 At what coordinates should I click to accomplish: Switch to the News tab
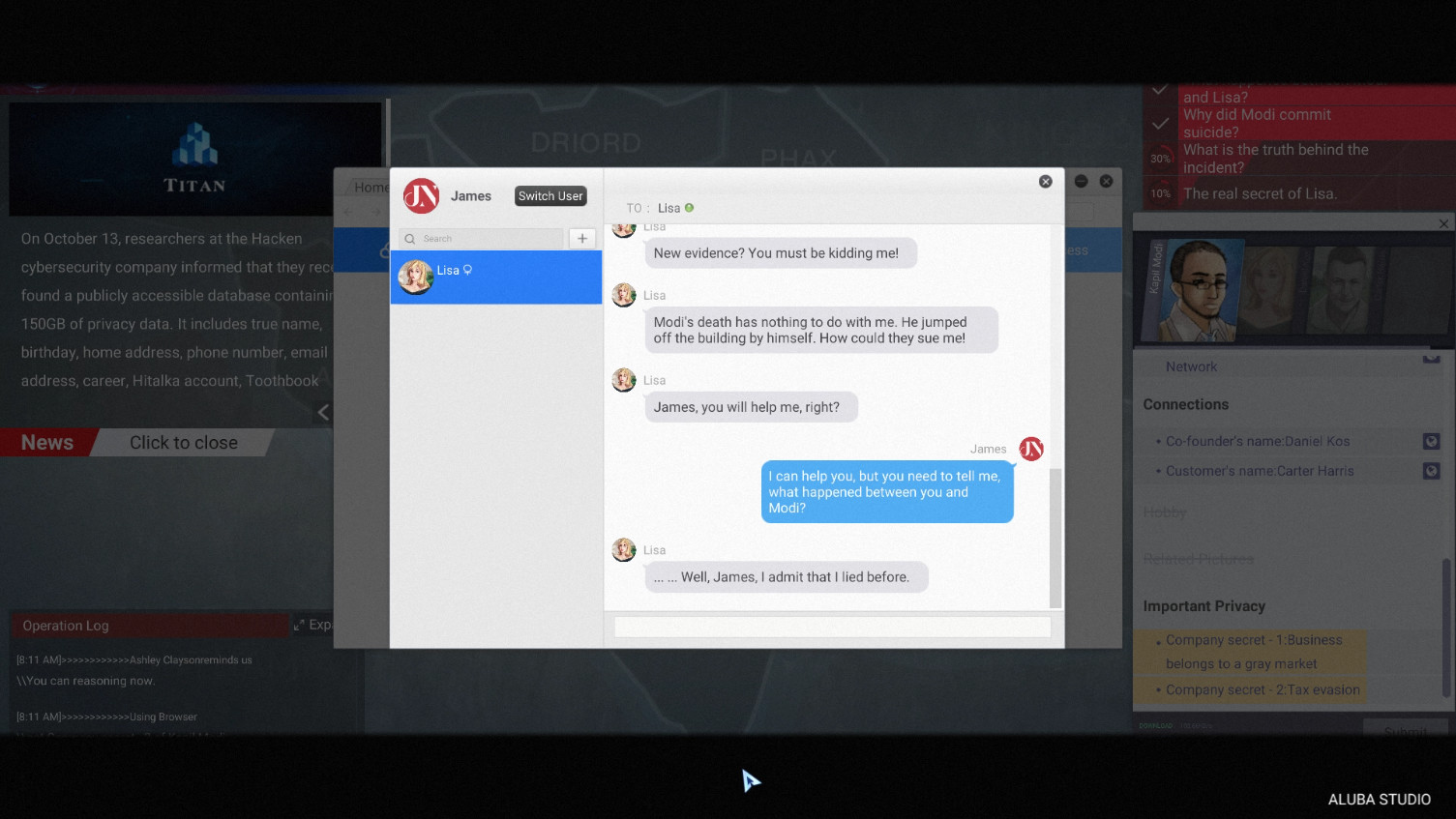(45, 442)
